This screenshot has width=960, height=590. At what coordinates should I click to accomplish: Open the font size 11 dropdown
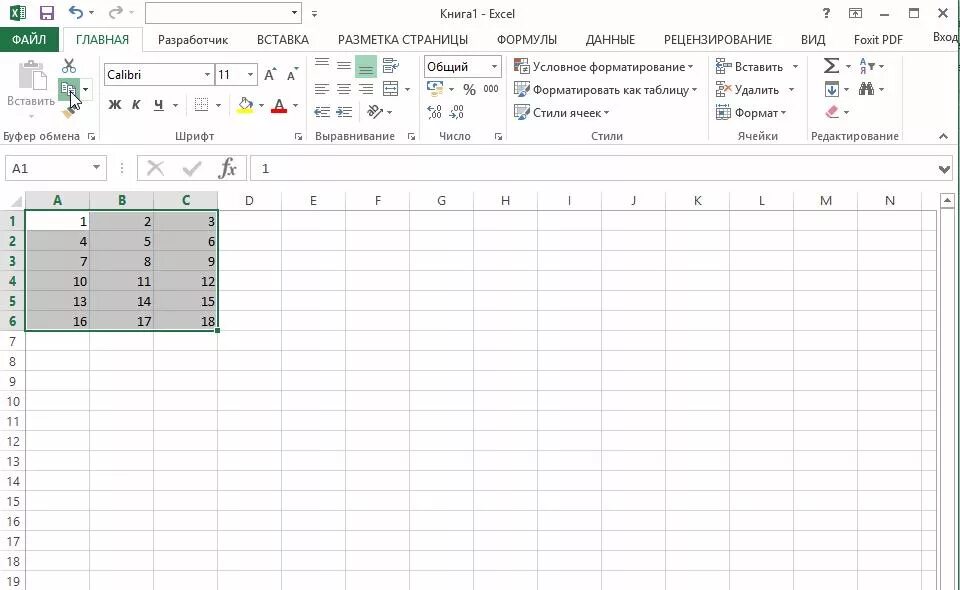[x=250, y=75]
